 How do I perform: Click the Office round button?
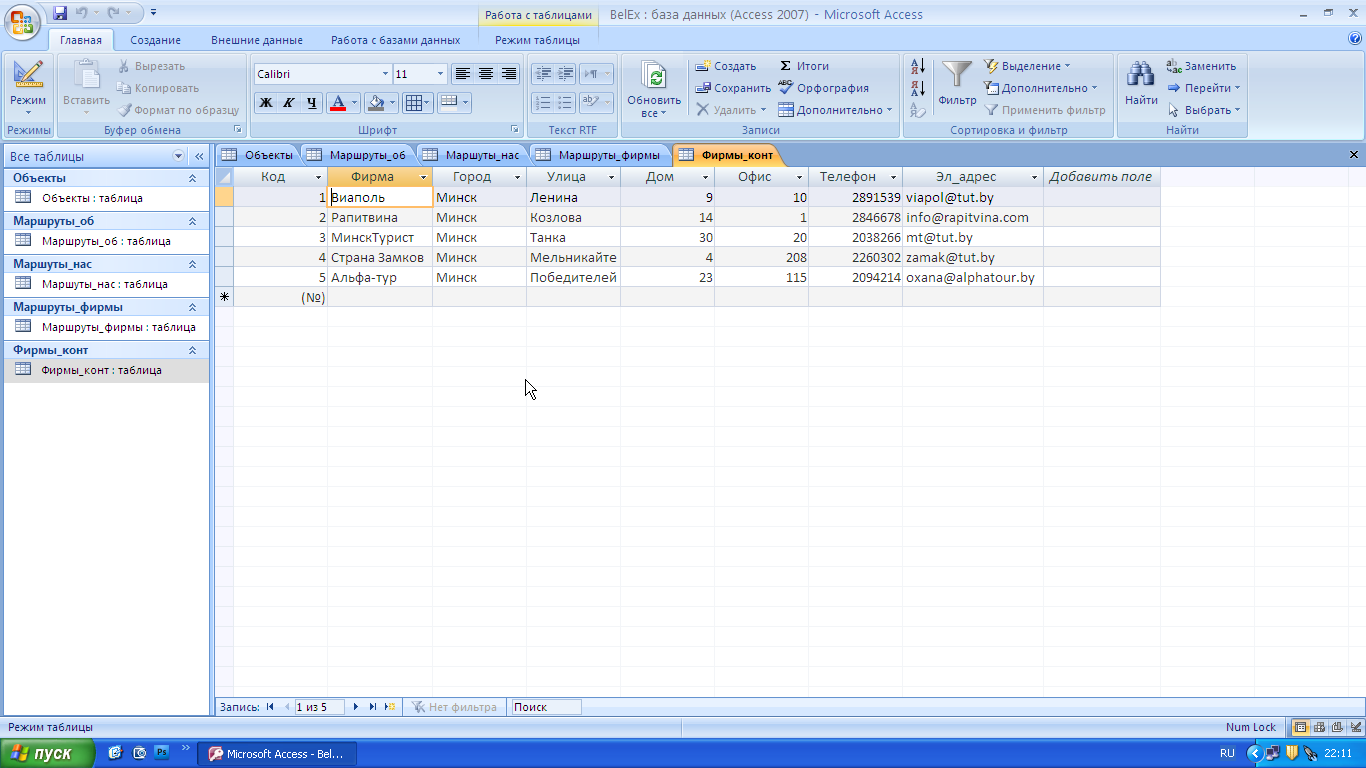pos(22,20)
